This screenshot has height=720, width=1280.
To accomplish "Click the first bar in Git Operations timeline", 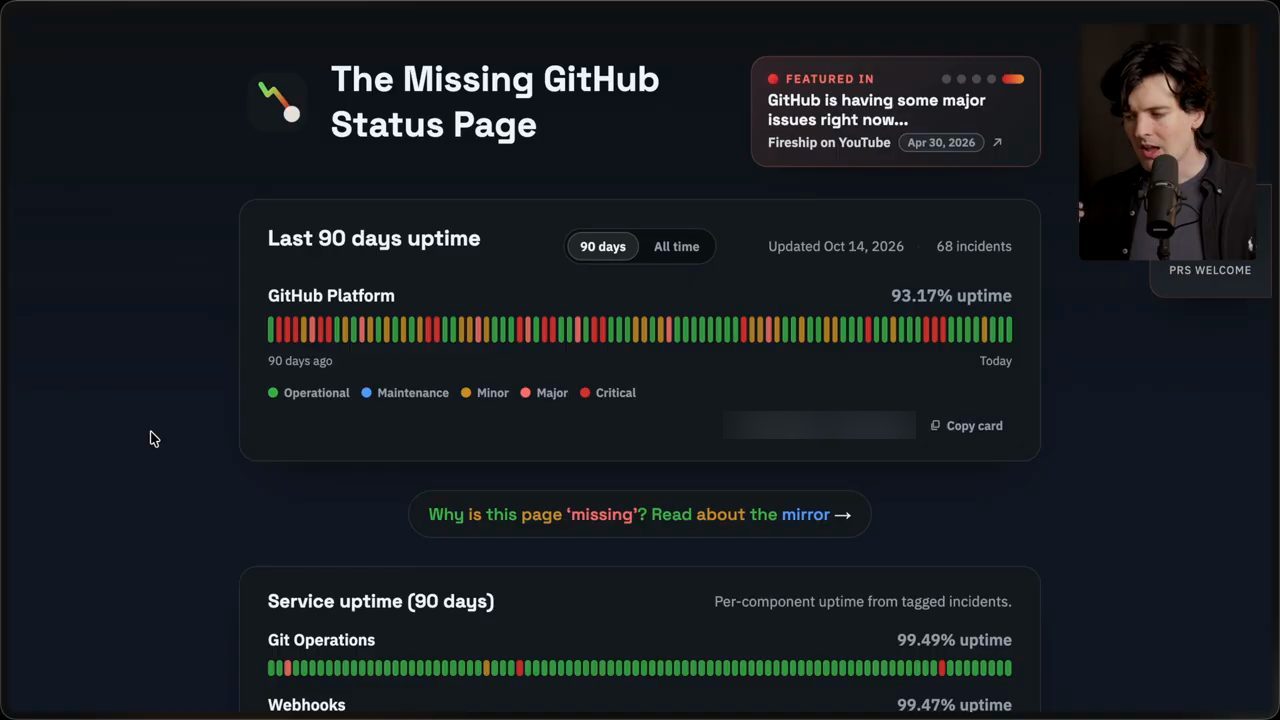I will [271, 668].
